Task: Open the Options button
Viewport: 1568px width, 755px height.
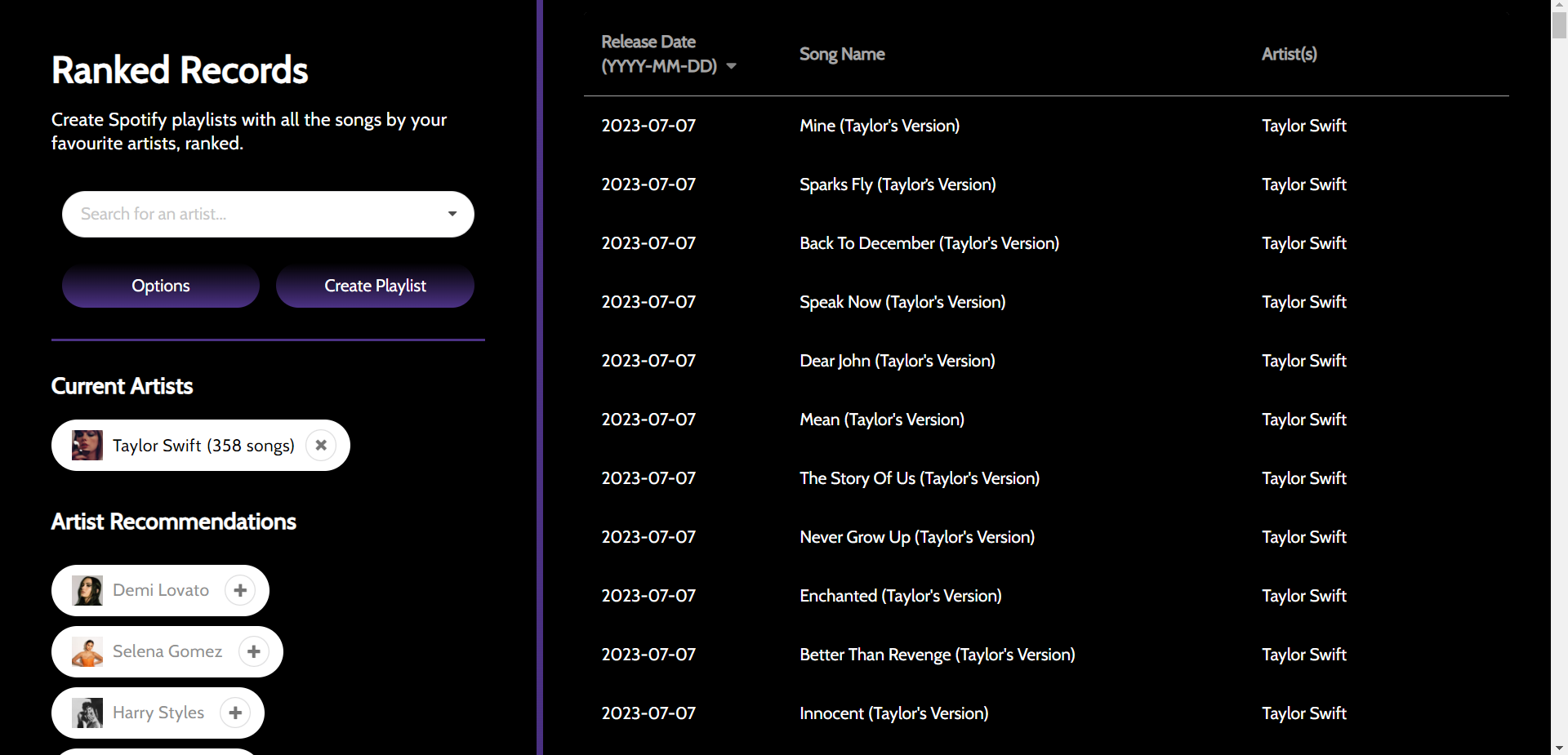Action: [161, 286]
